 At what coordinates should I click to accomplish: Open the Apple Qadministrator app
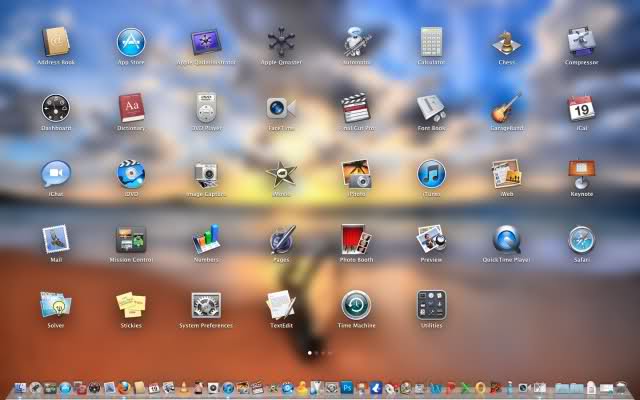click(x=206, y=42)
